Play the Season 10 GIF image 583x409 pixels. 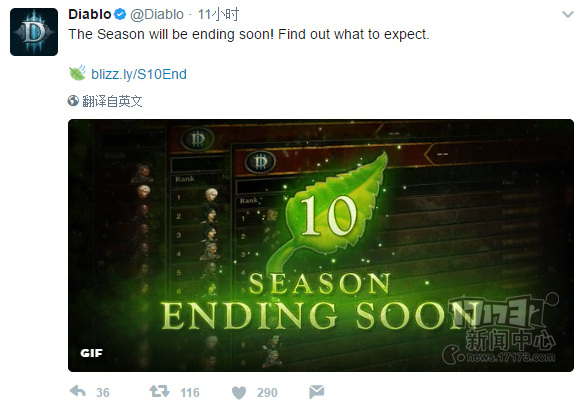[321, 245]
